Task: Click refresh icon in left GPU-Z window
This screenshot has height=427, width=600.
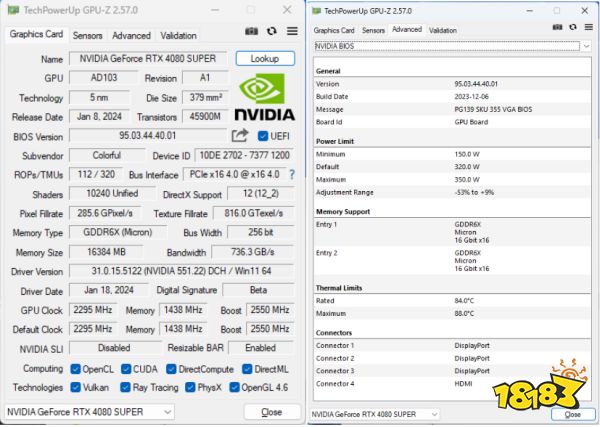Action: pos(272,31)
